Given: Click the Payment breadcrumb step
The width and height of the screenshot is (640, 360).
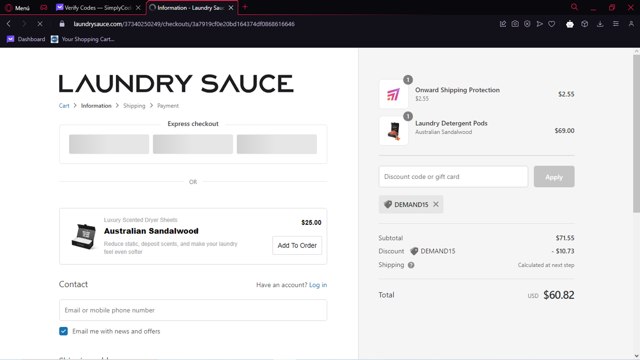Looking at the screenshot, I should tap(168, 106).
